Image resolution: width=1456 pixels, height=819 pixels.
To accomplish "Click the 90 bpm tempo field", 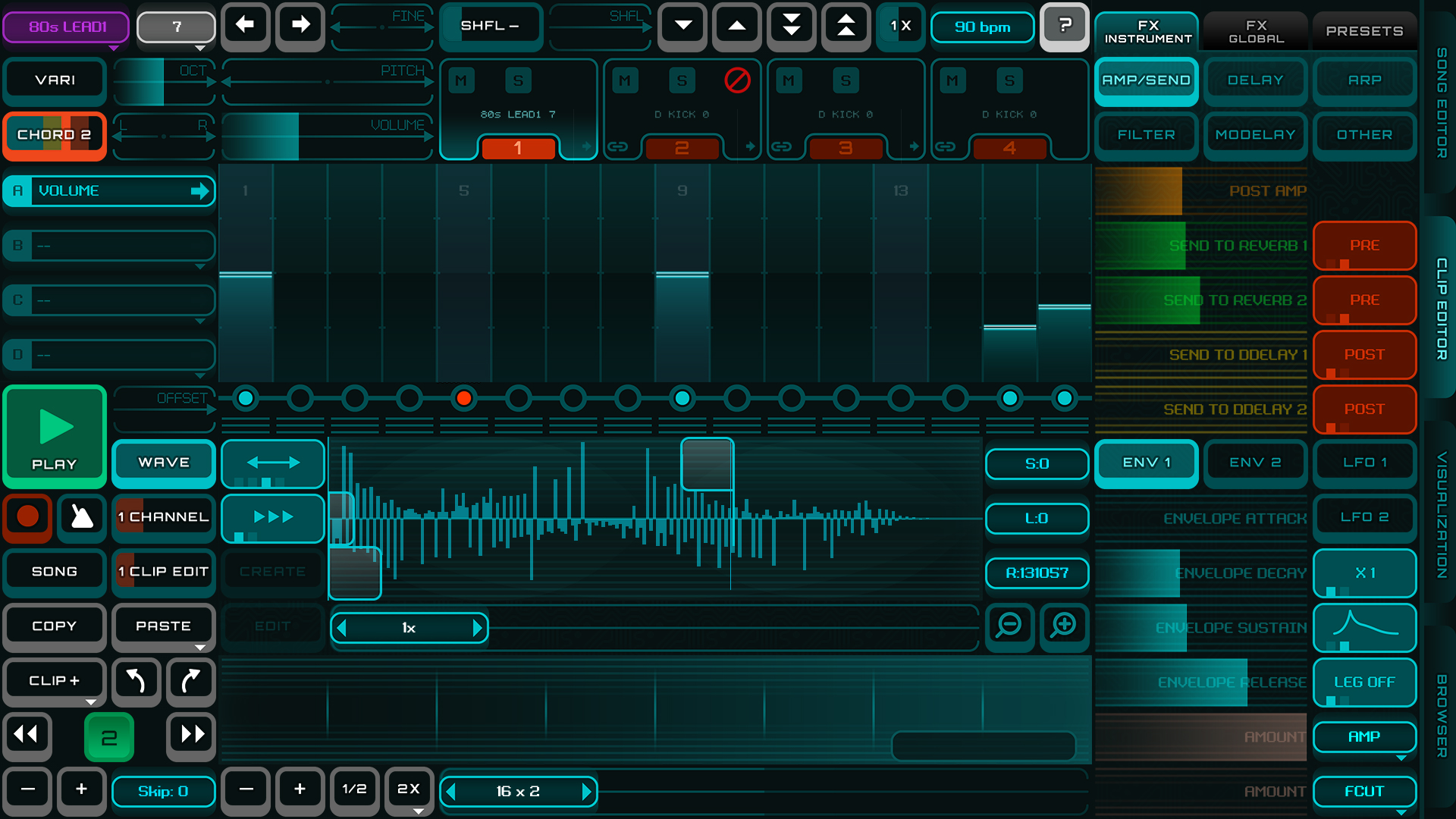I will pos(982,27).
